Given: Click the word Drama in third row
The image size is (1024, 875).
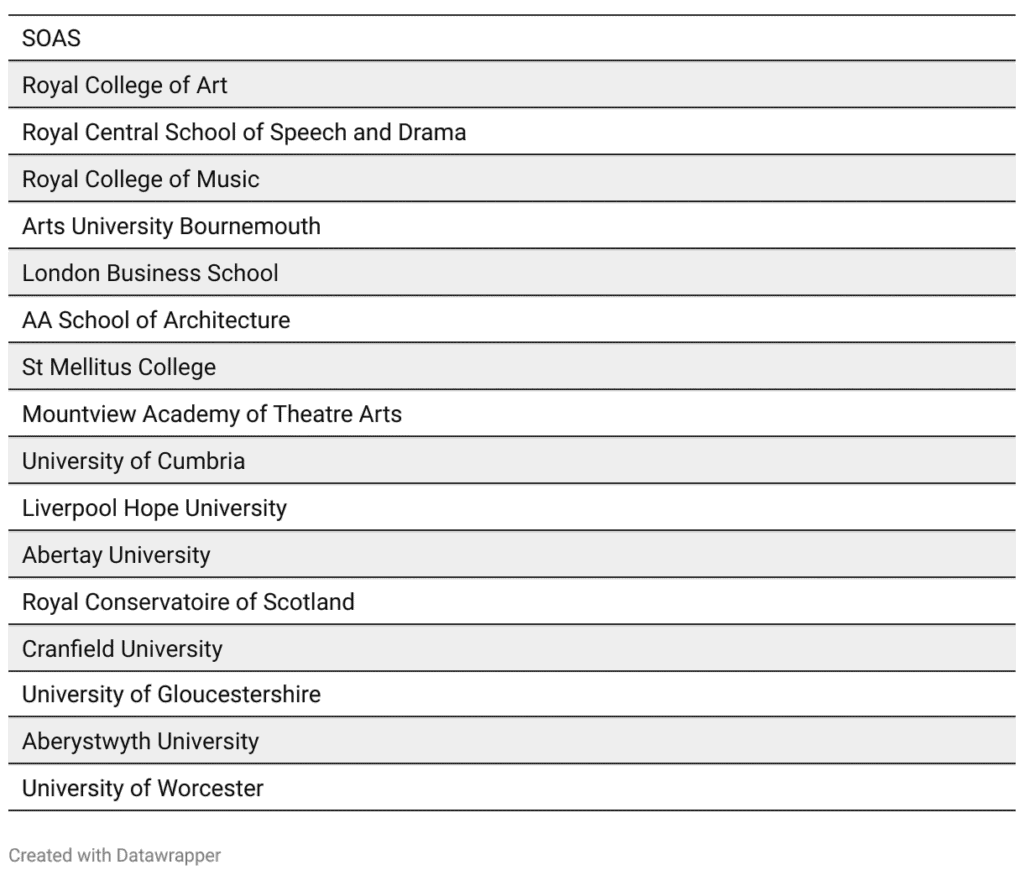Looking at the screenshot, I should click(432, 132).
